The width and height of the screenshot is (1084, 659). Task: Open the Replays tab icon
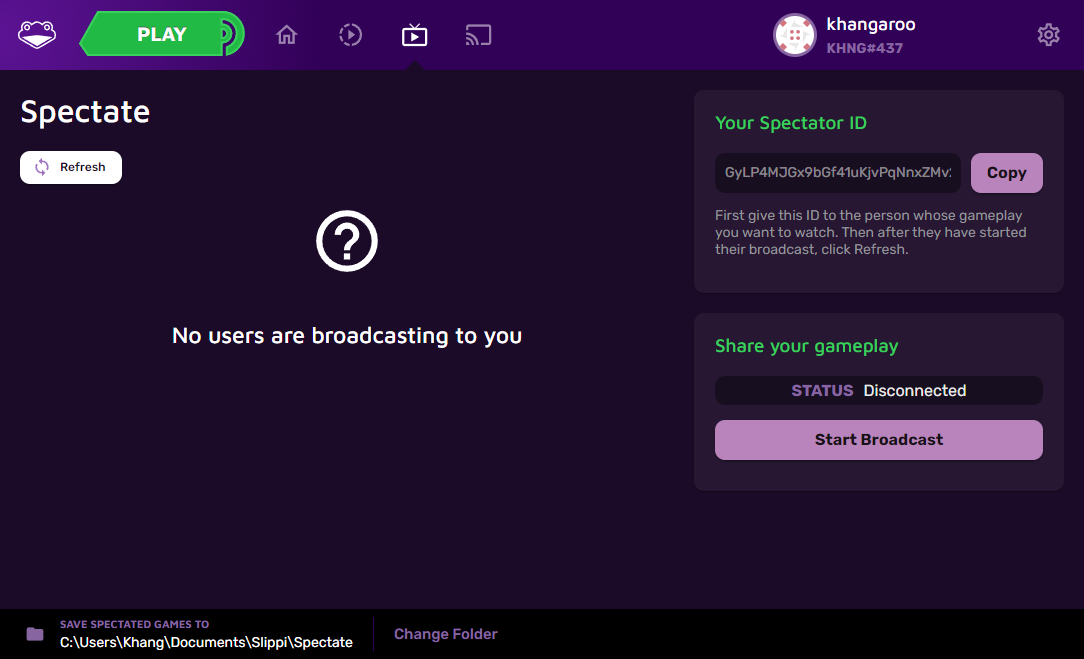click(350, 36)
